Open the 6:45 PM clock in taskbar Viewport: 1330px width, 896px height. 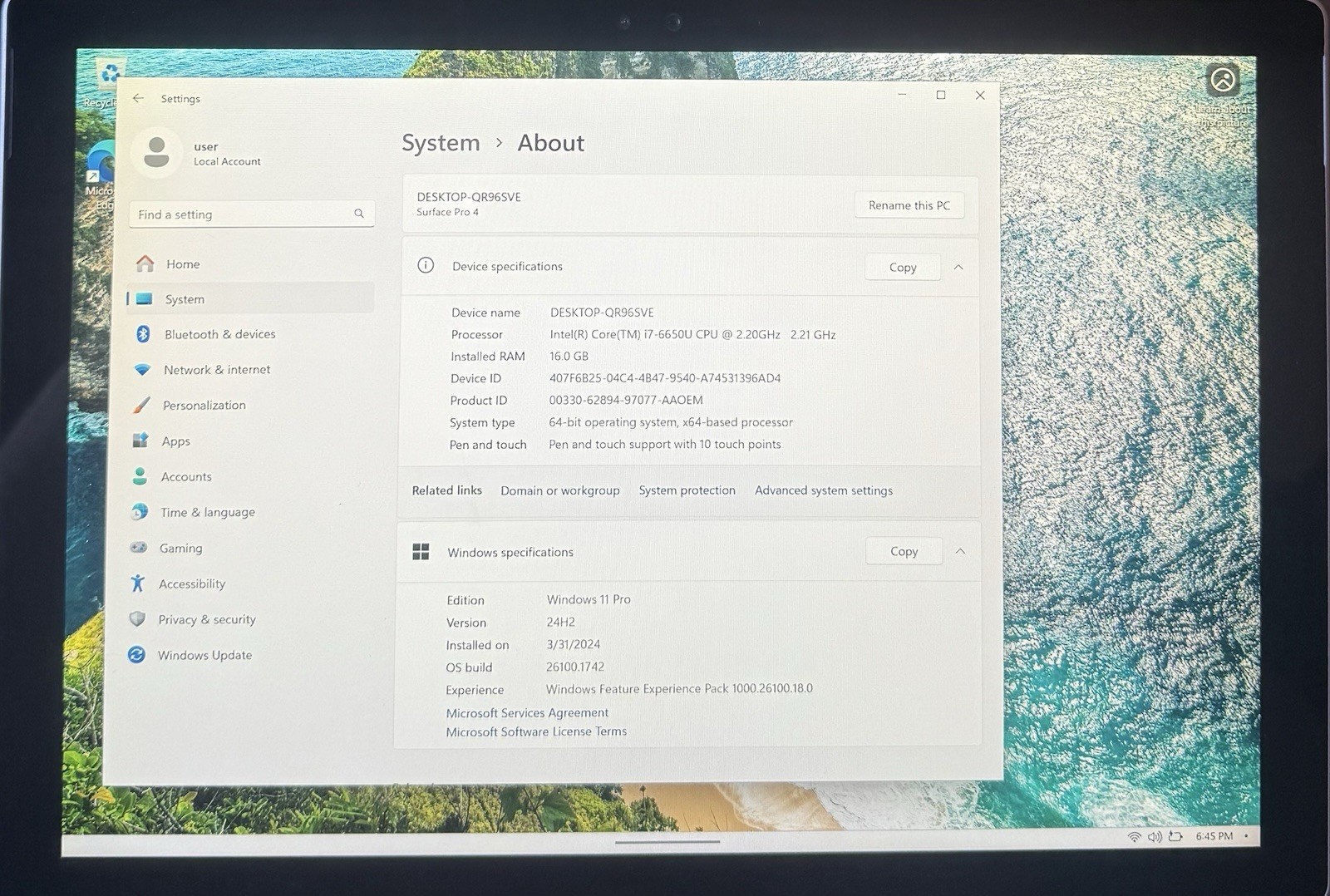(x=1214, y=836)
